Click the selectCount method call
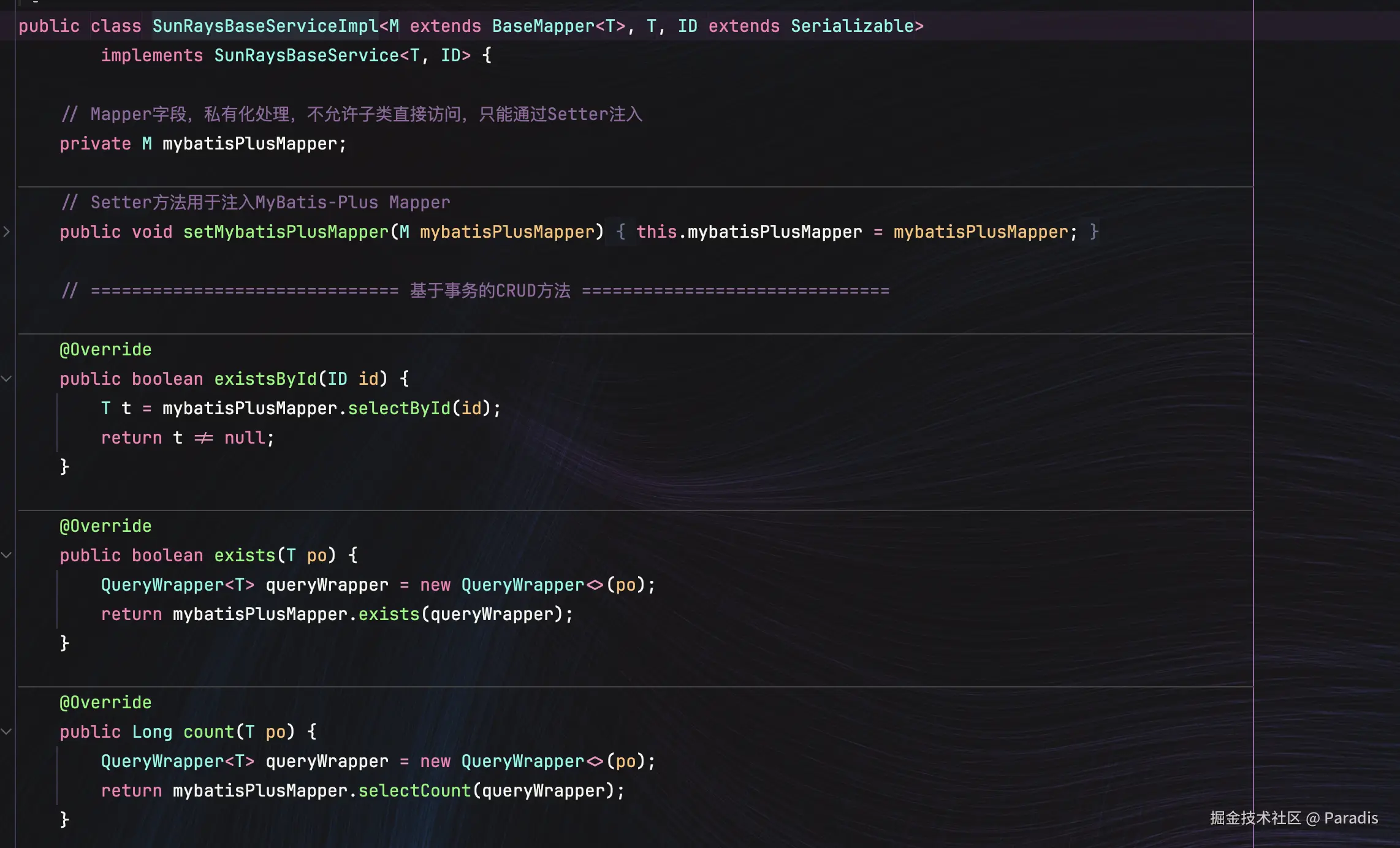The width and height of the screenshot is (1400, 848). click(x=414, y=790)
